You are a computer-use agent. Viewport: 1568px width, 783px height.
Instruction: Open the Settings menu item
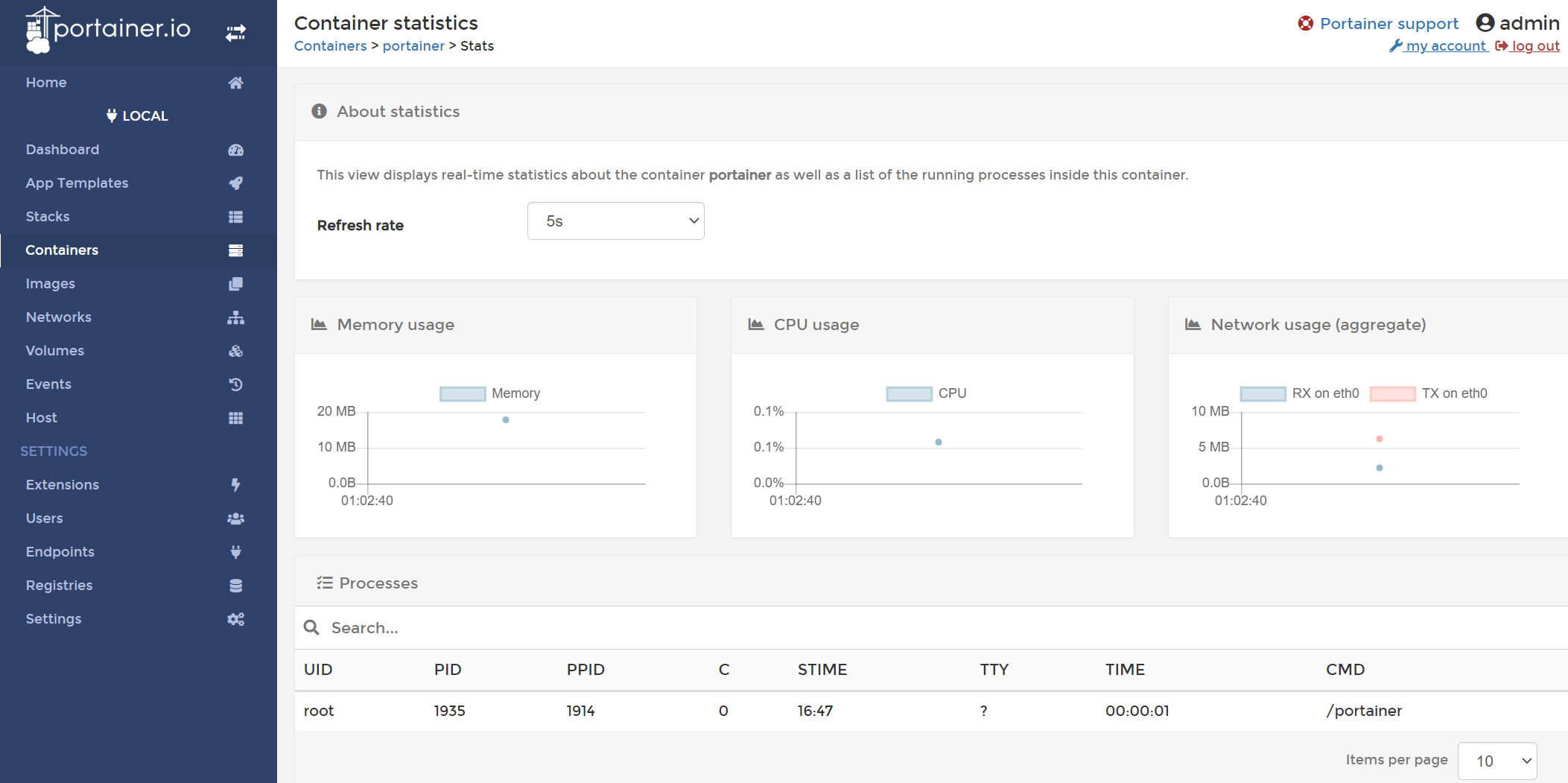click(54, 619)
